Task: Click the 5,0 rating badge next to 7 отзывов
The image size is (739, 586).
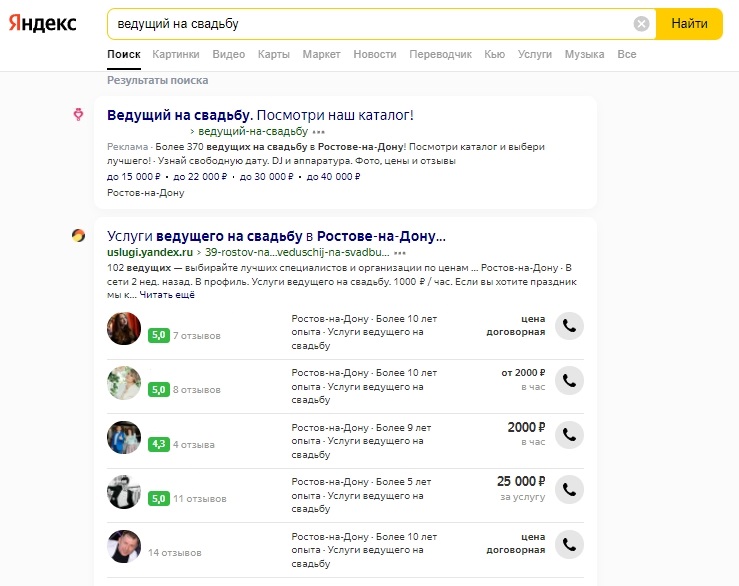Action: coord(158,335)
